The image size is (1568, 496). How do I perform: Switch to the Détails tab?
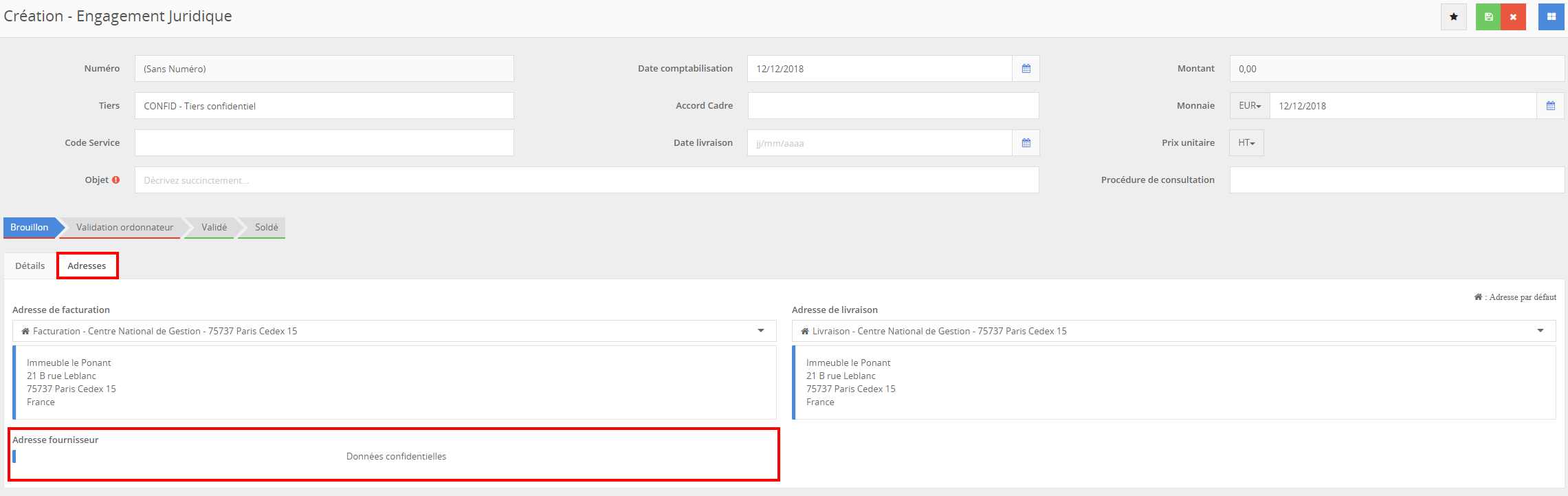[x=30, y=266]
